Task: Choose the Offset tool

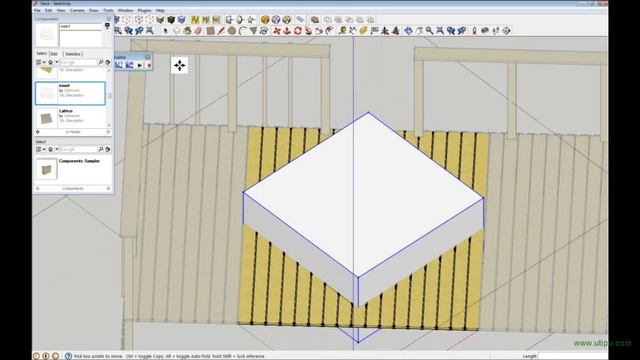Action: pos(330,31)
